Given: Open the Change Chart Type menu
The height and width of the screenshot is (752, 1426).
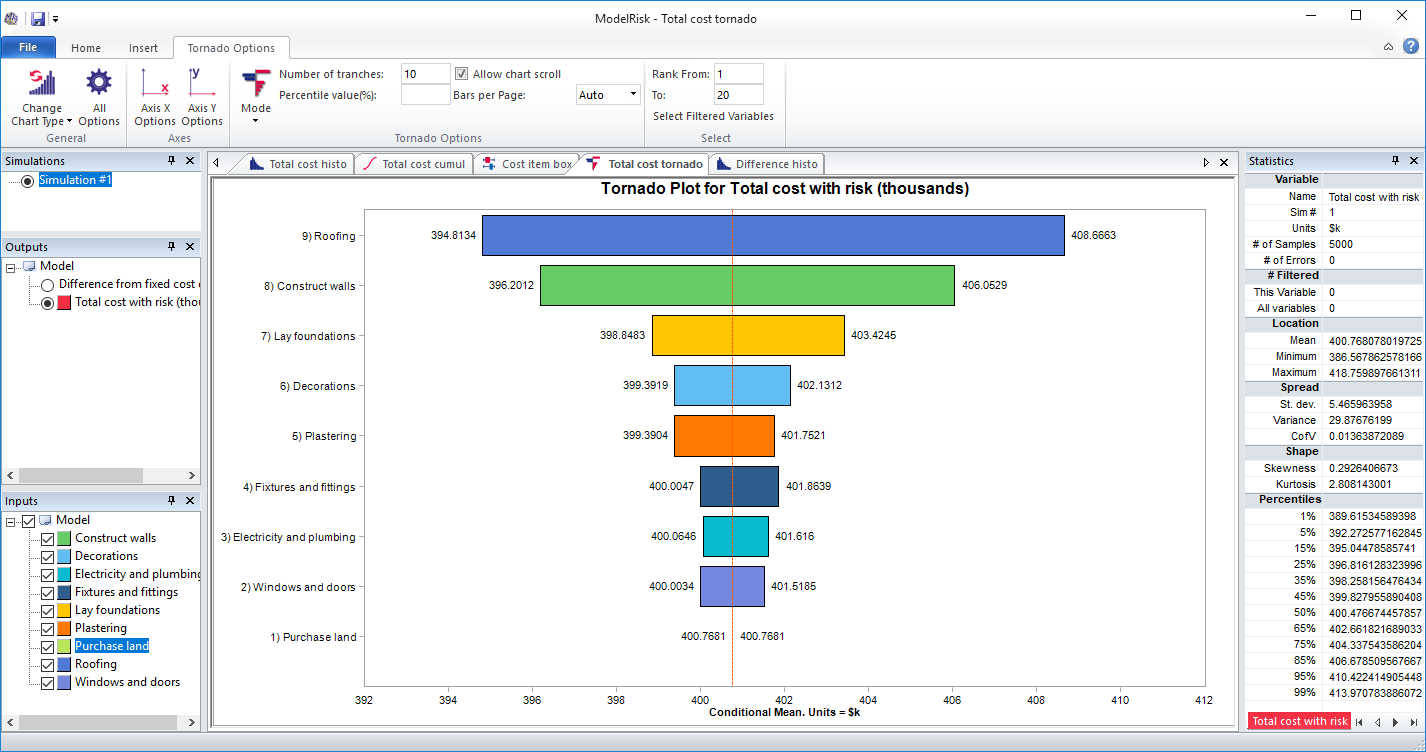Looking at the screenshot, I should pyautogui.click(x=41, y=97).
